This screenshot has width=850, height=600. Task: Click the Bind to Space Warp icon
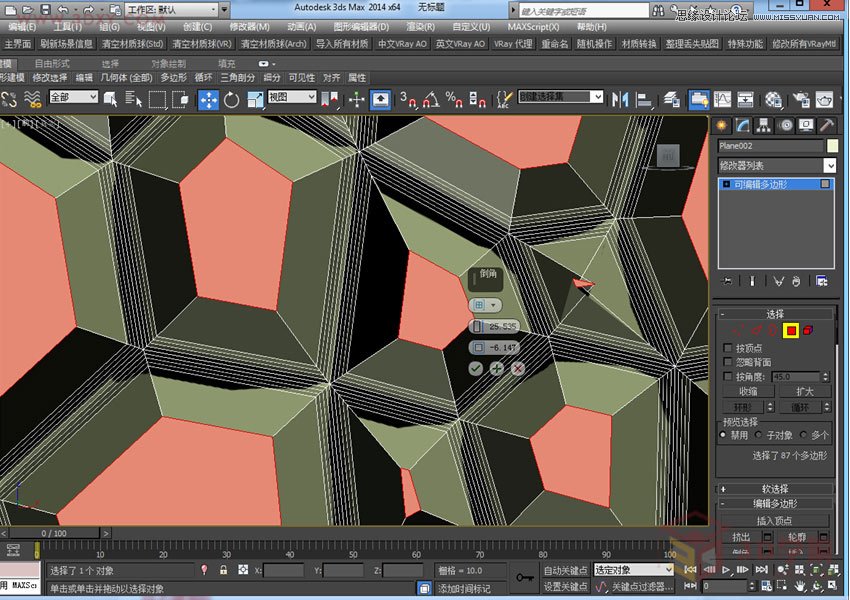33,100
